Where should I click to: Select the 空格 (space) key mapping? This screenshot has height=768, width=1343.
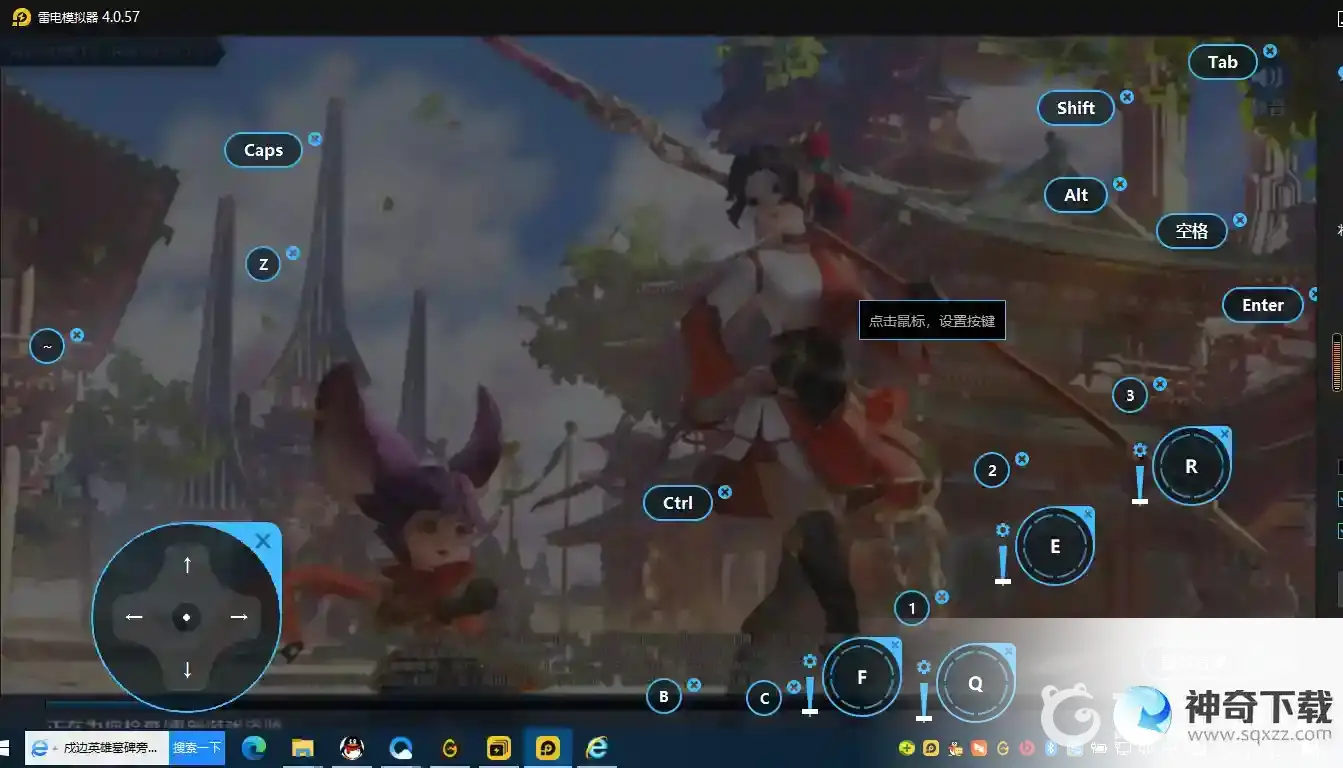pyautogui.click(x=1192, y=231)
